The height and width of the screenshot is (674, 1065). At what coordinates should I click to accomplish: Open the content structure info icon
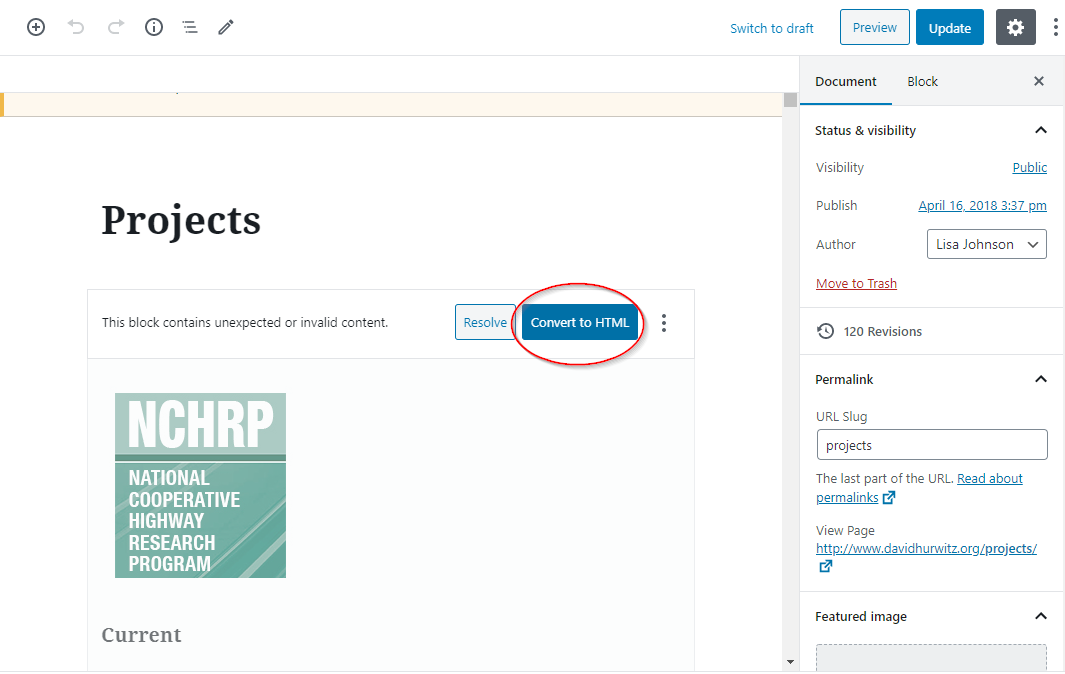coord(154,27)
